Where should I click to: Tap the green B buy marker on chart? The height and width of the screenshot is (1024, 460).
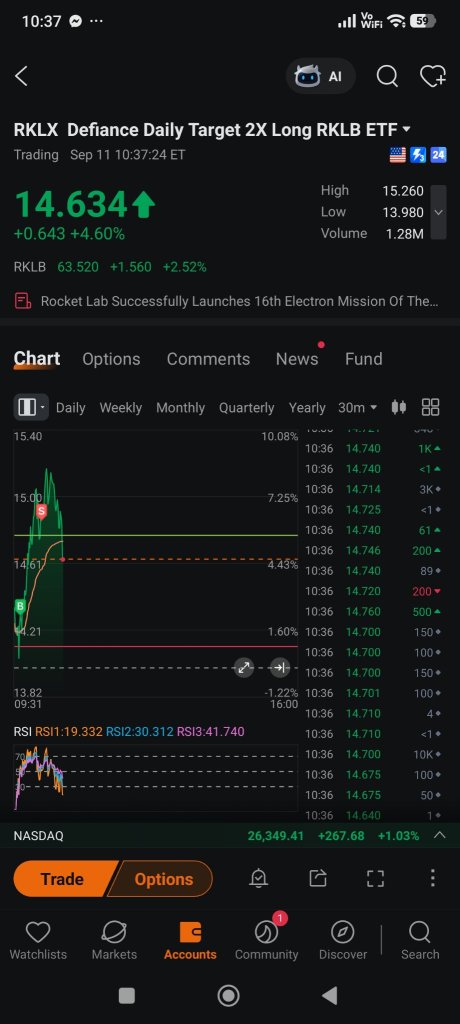[x=20, y=607]
